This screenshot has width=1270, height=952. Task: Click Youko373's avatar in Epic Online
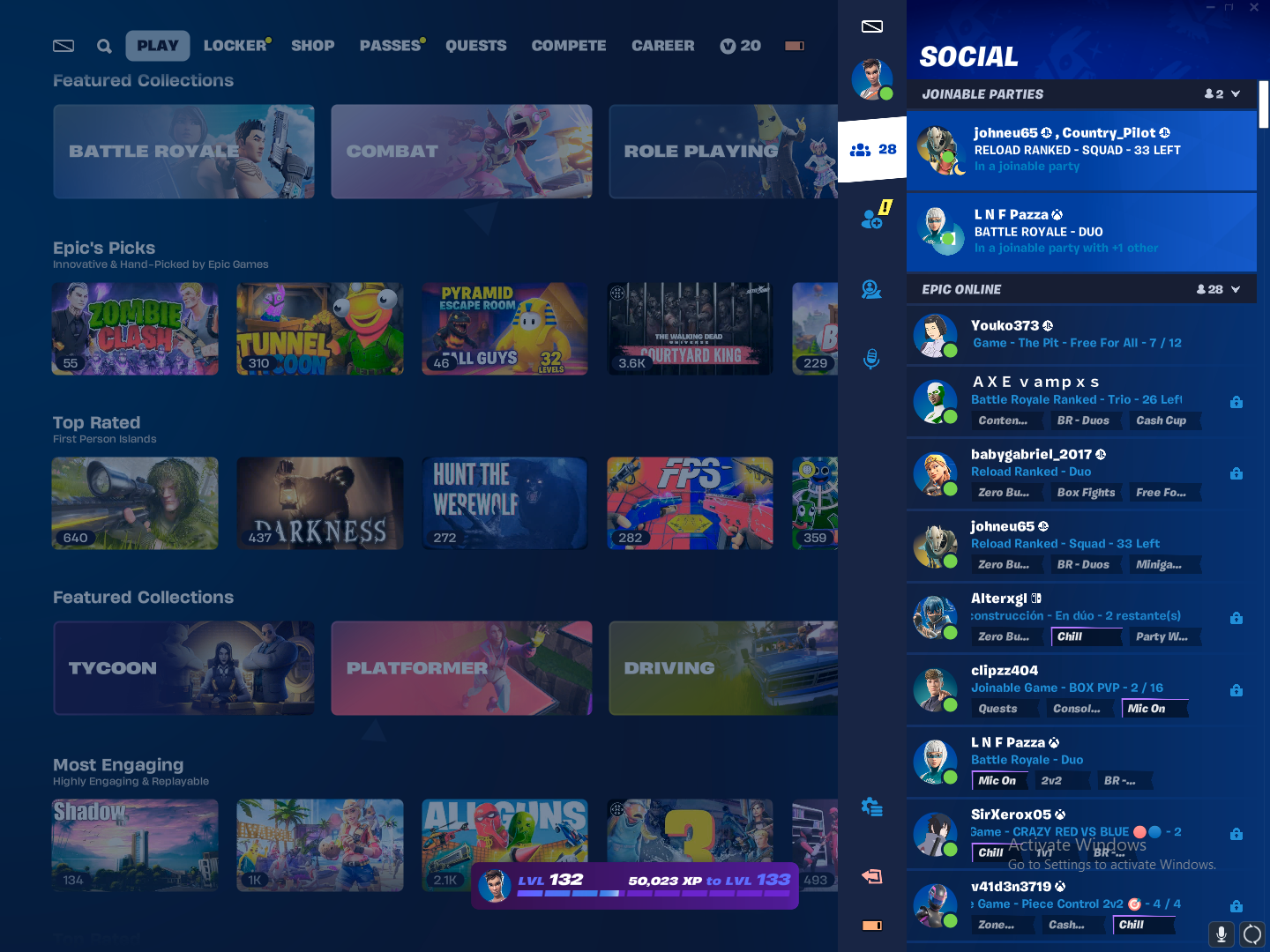tap(936, 335)
